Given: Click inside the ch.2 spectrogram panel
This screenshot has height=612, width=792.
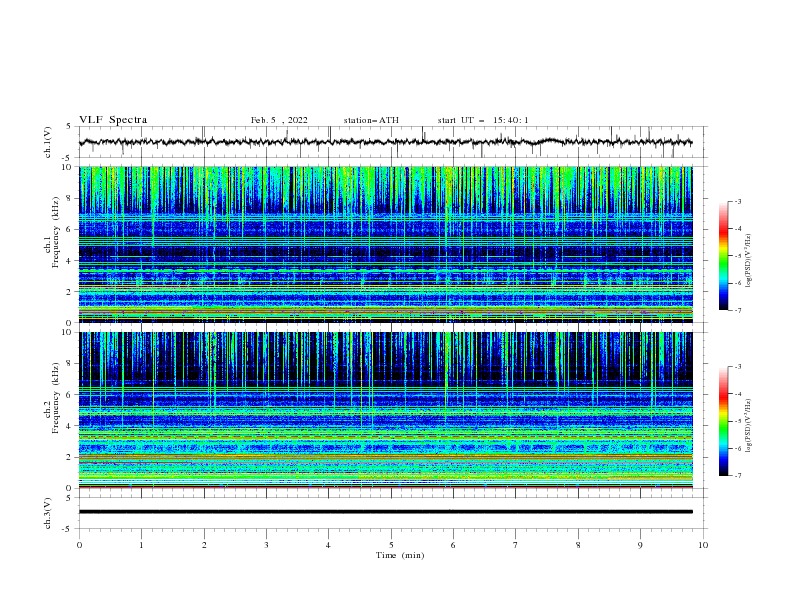Looking at the screenshot, I should [385, 410].
